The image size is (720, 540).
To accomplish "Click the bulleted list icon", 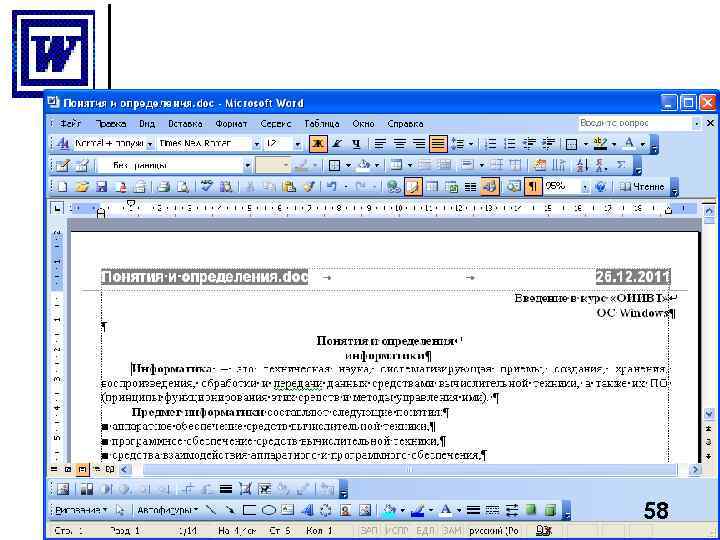I will pos(509,144).
